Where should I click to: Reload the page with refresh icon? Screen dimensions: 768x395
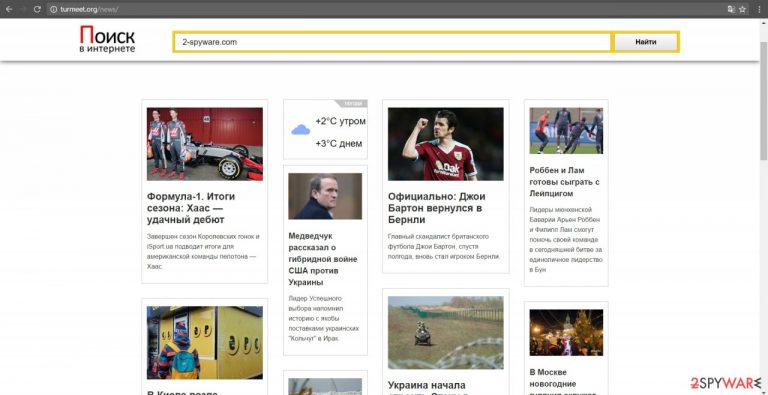[x=37, y=9]
